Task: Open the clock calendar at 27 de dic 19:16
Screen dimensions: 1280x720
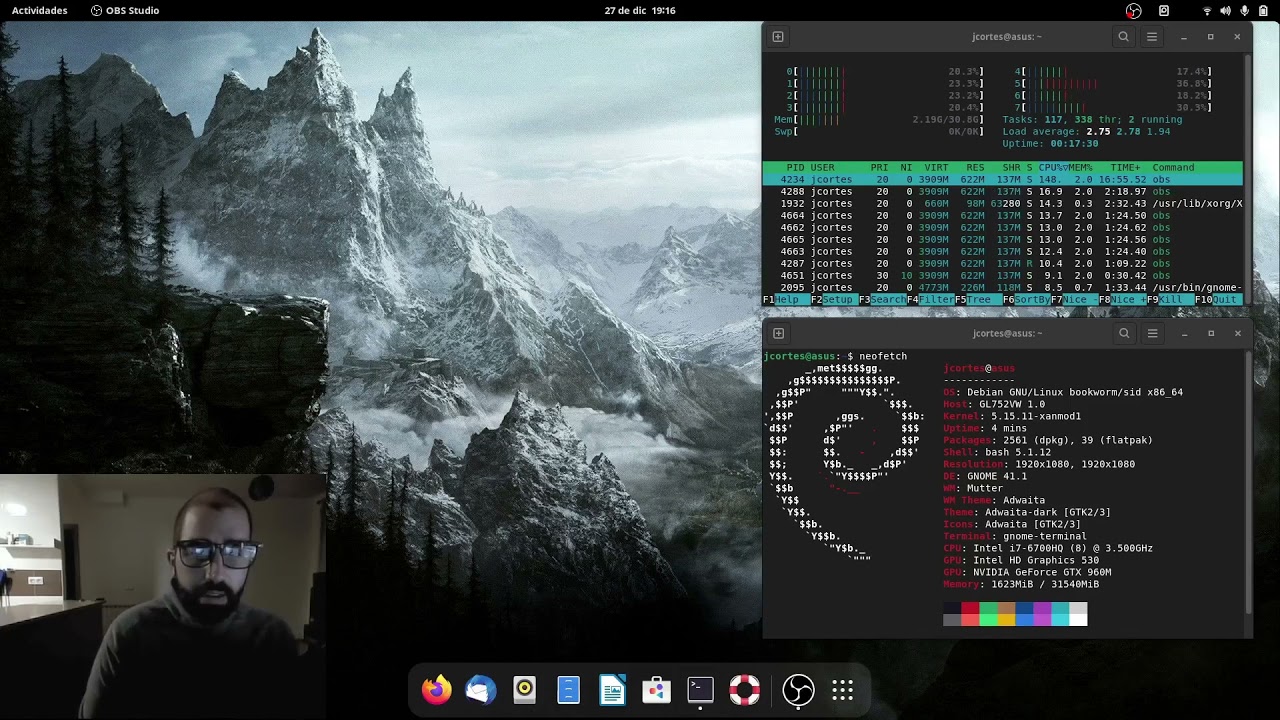Action: (640, 10)
